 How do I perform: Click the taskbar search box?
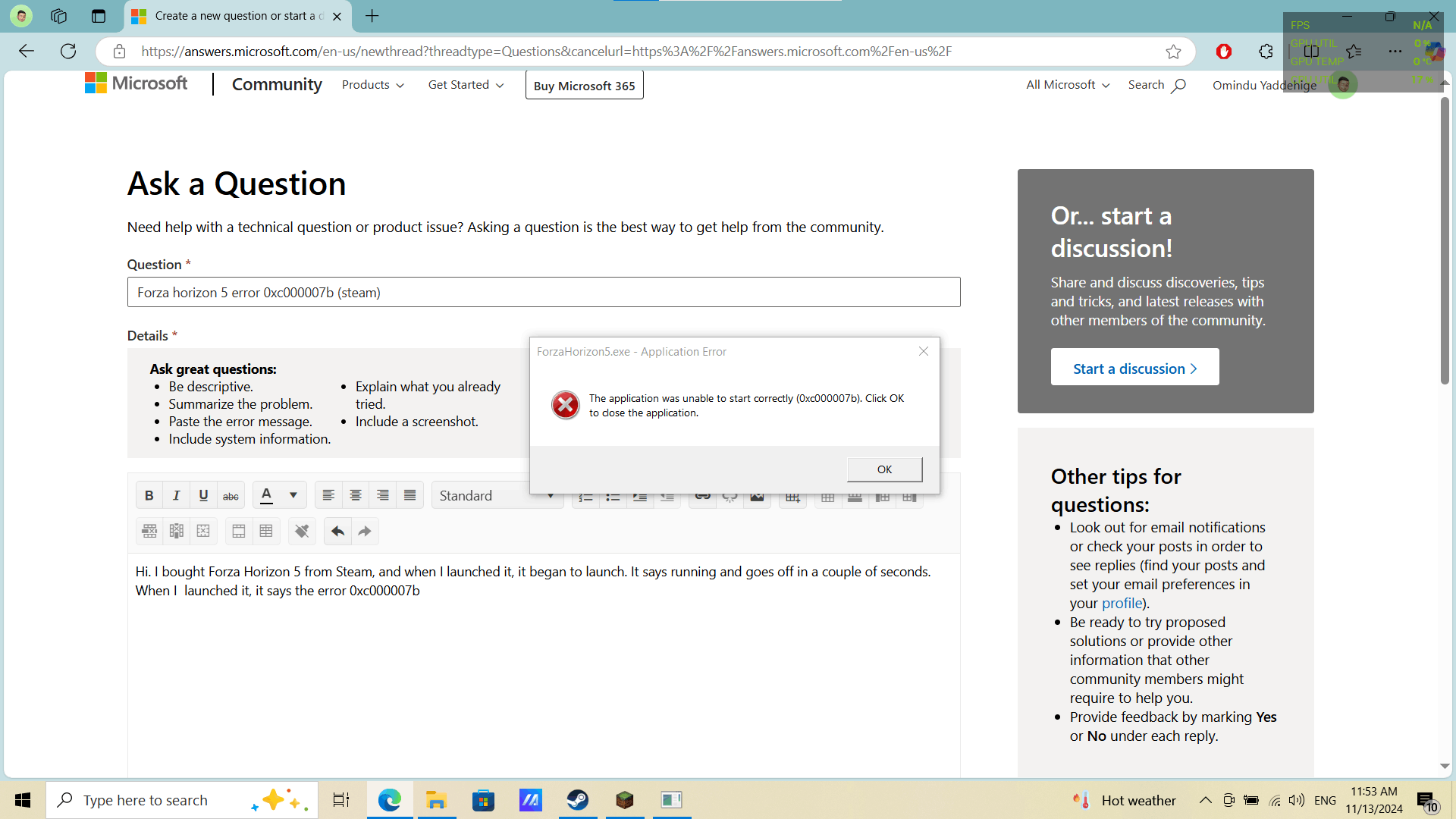pyautogui.click(x=182, y=800)
